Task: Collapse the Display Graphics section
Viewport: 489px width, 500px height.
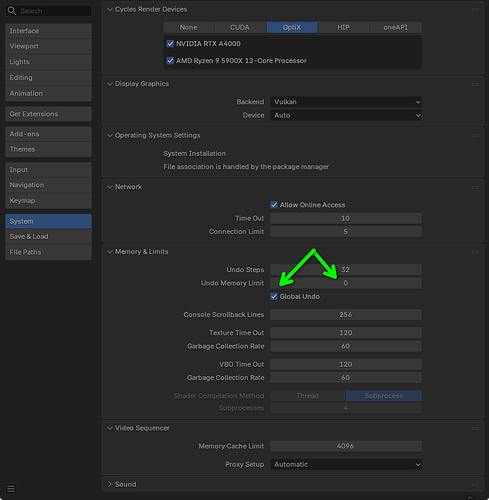Action: point(110,84)
